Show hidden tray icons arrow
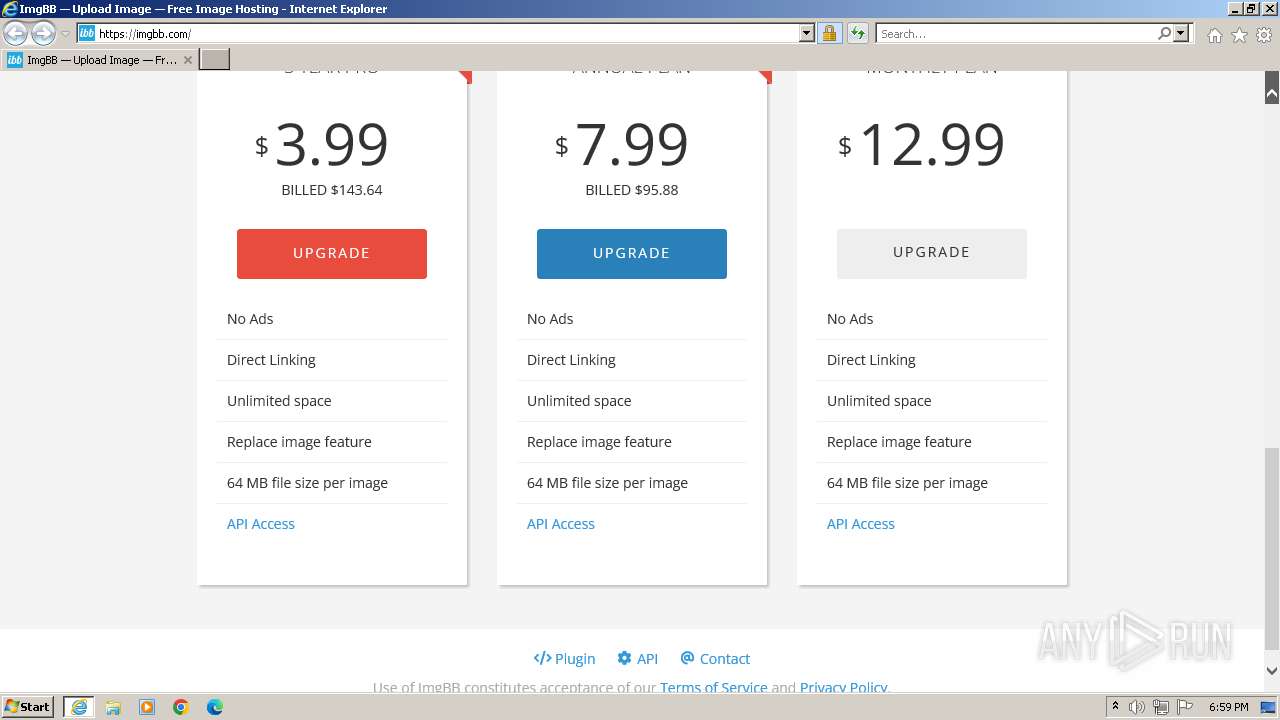The height and width of the screenshot is (720, 1280). [1115, 707]
